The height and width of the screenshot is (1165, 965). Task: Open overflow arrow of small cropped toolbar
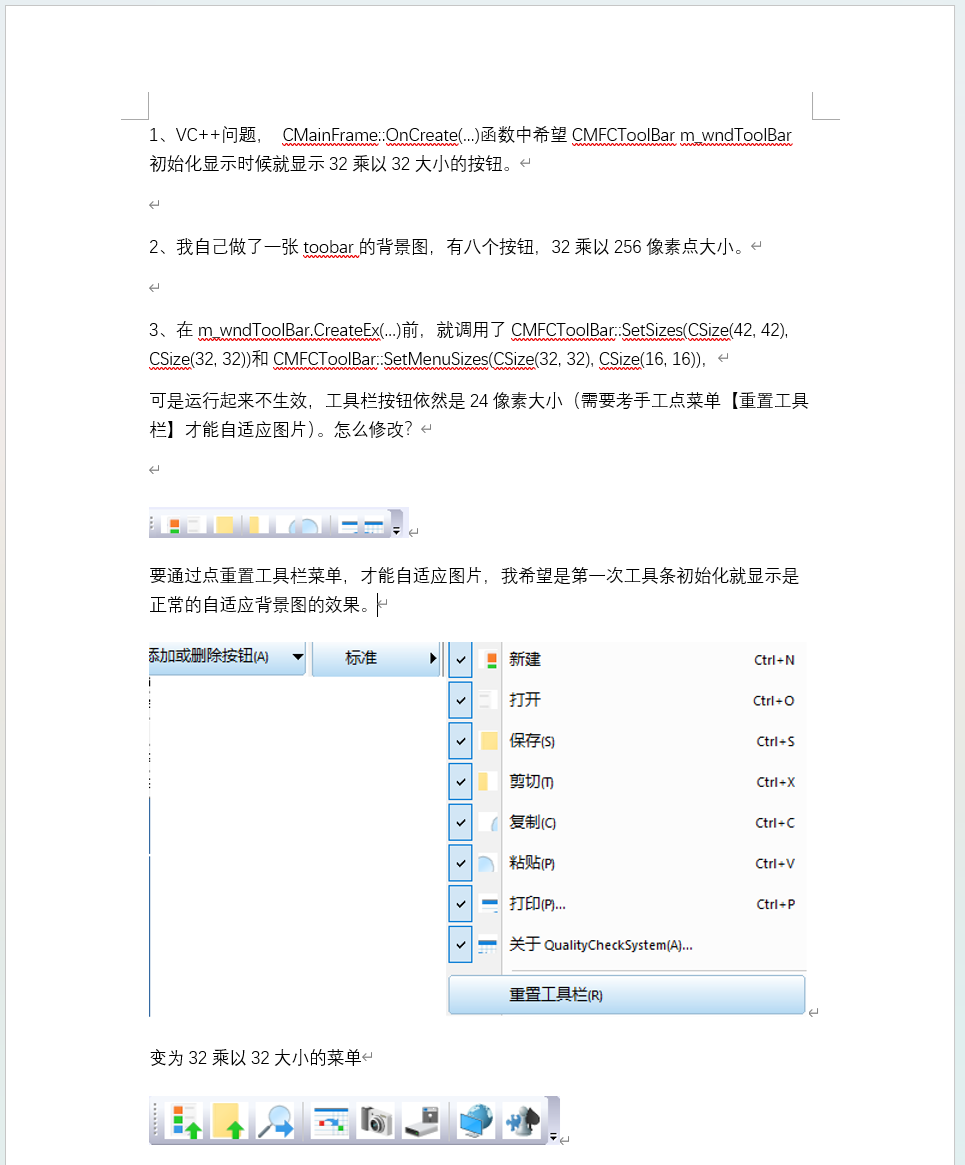tap(397, 530)
